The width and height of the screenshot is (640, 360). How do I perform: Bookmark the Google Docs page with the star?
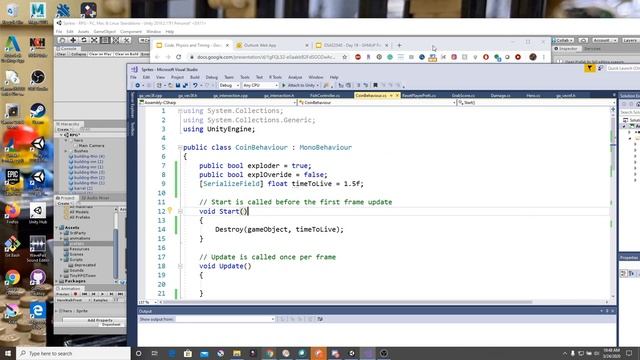(x=344, y=57)
